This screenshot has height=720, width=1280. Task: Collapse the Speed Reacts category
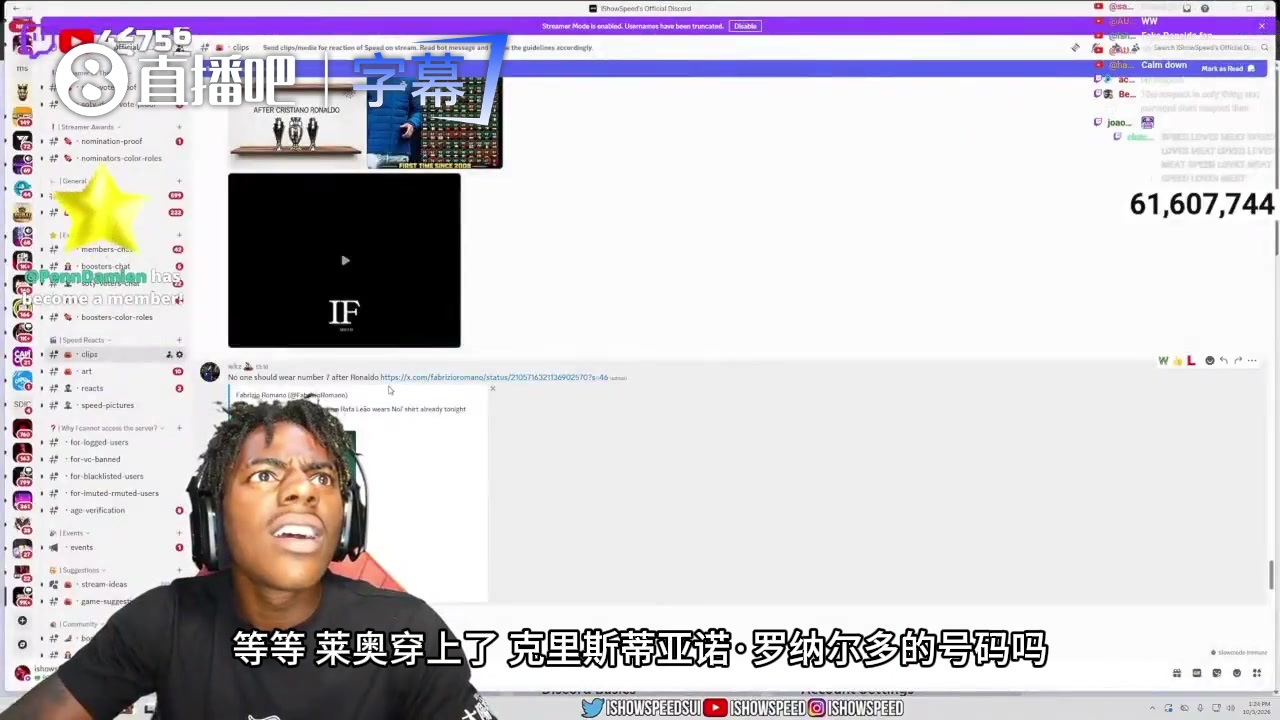[x=83, y=340]
